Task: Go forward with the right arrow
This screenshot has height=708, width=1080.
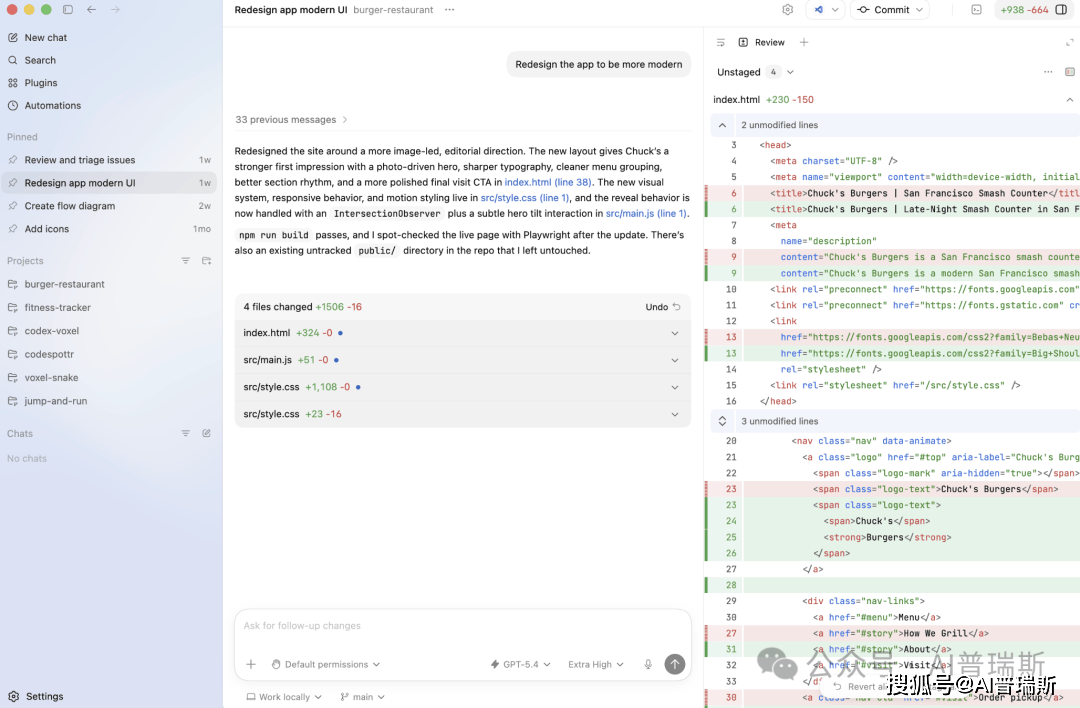Action: coord(115,10)
